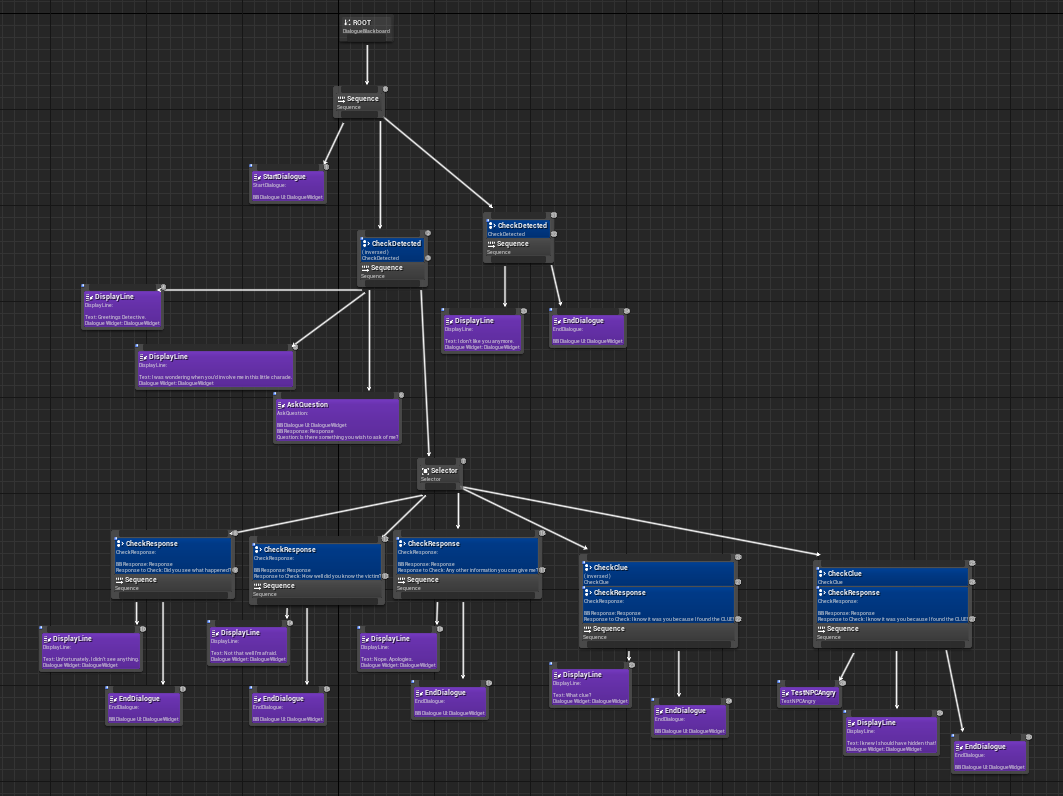The width and height of the screenshot is (1063, 796).
Task: Click the StartDialogue task icon
Action: [257, 177]
